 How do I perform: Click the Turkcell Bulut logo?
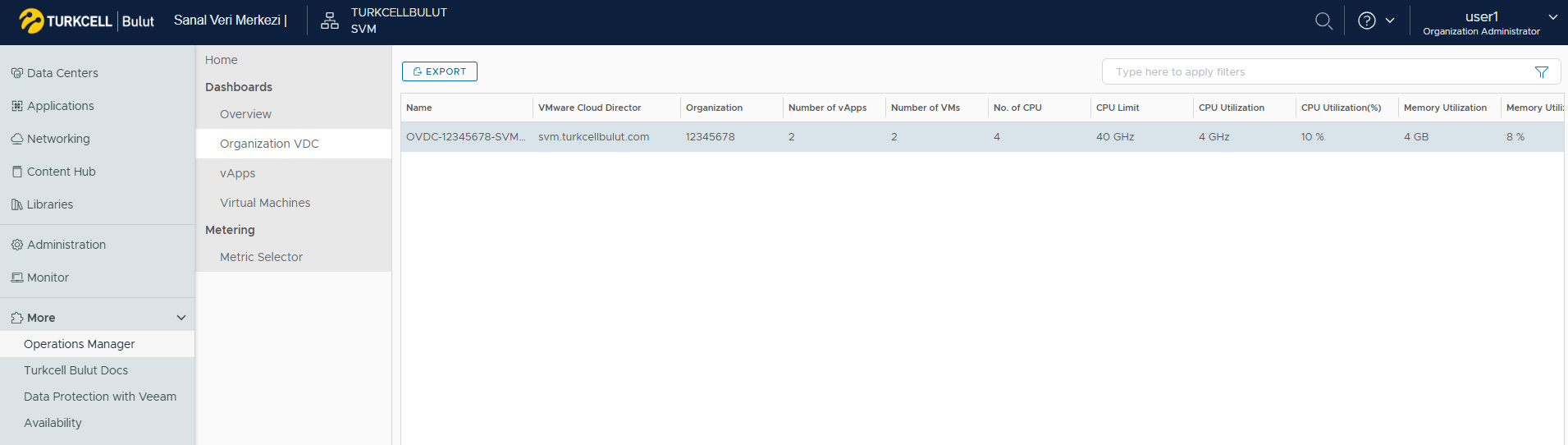86,21
